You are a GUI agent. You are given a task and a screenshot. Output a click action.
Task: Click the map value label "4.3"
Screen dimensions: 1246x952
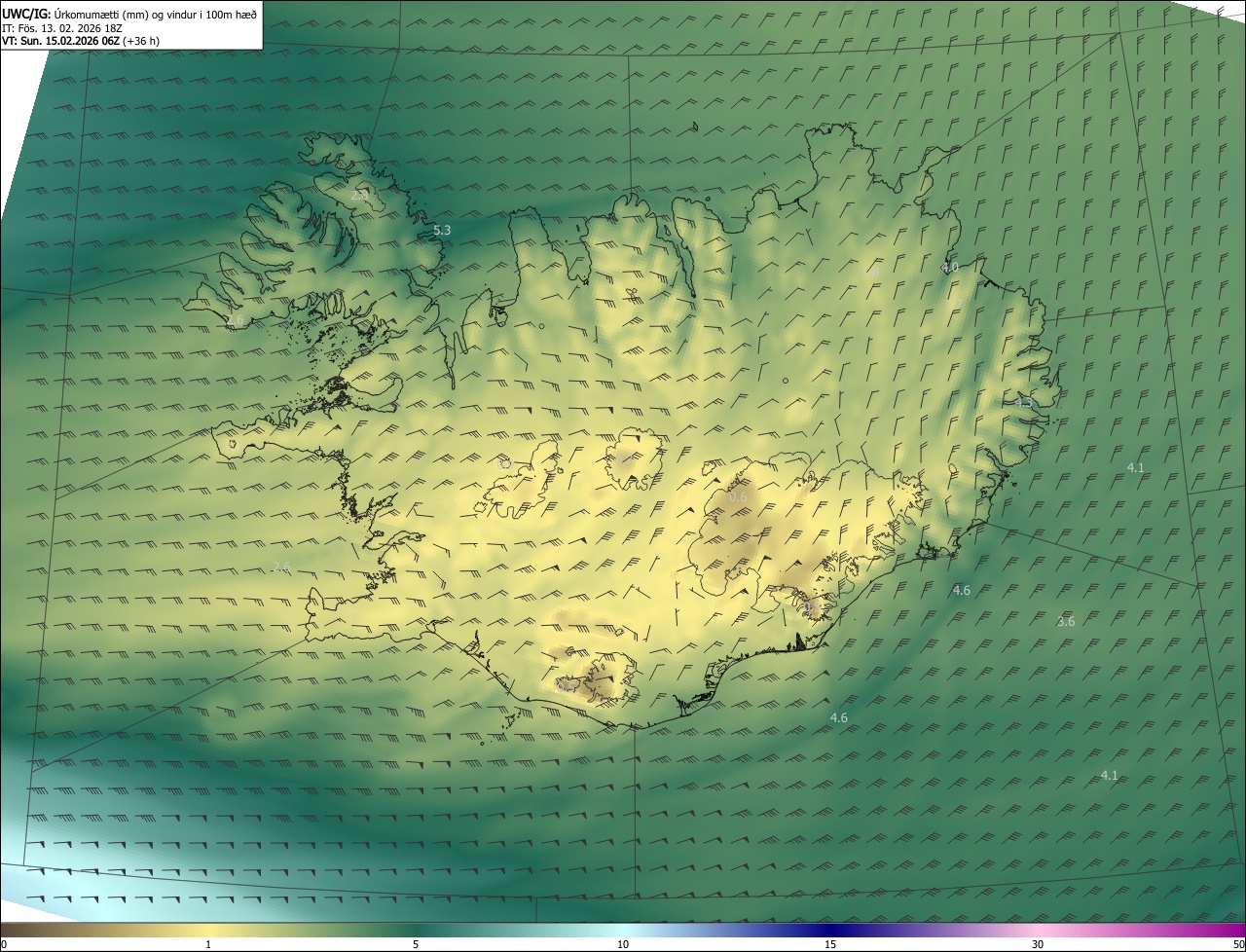(x=1023, y=402)
